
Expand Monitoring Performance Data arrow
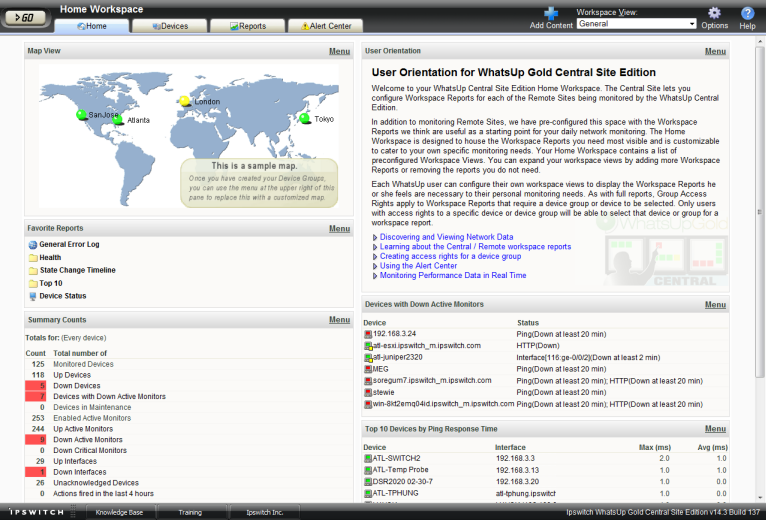[375, 276]
